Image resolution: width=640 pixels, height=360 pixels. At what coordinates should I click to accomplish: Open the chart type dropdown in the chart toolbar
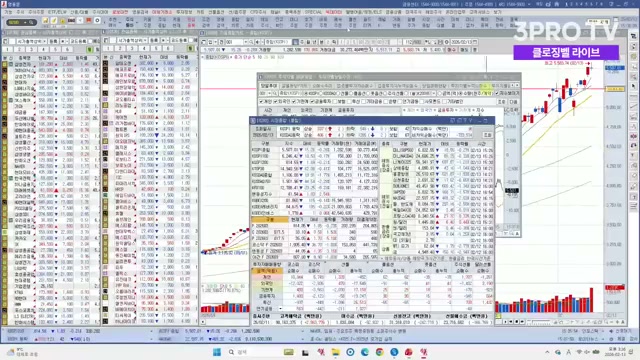tap(215, 42)
